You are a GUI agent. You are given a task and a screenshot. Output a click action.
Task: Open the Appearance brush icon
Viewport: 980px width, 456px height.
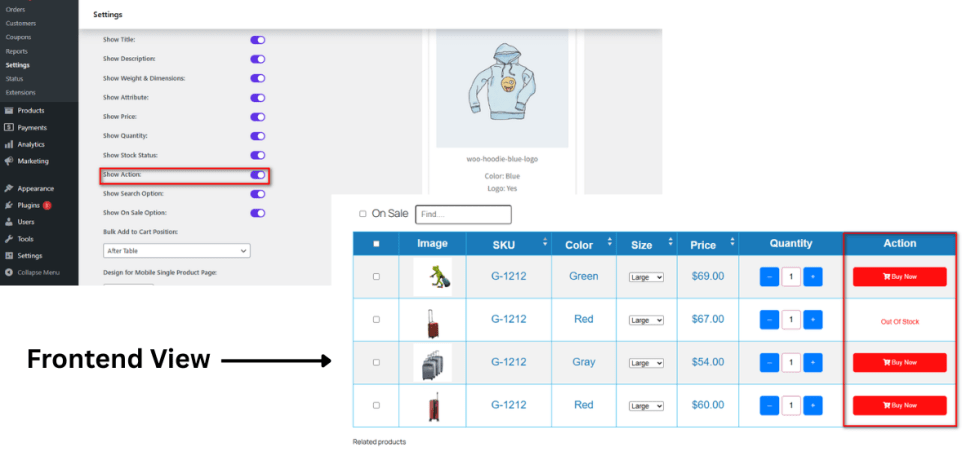point(9,188)
